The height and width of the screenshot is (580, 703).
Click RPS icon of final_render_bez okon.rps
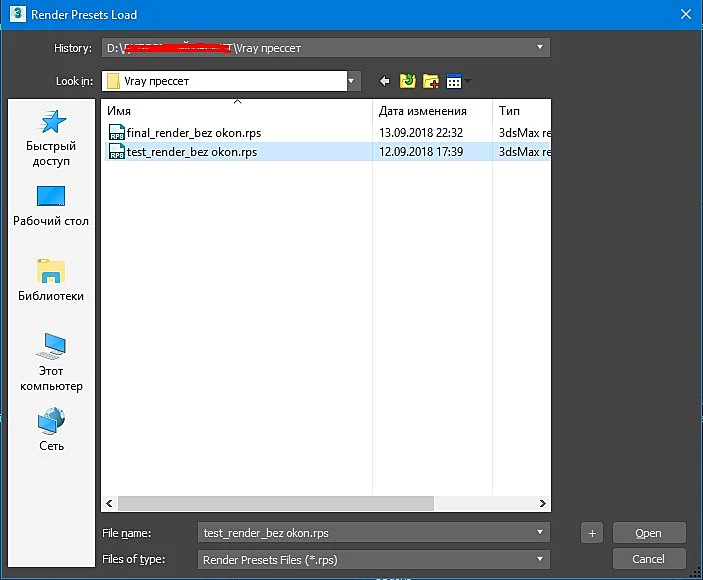[117, 133]
